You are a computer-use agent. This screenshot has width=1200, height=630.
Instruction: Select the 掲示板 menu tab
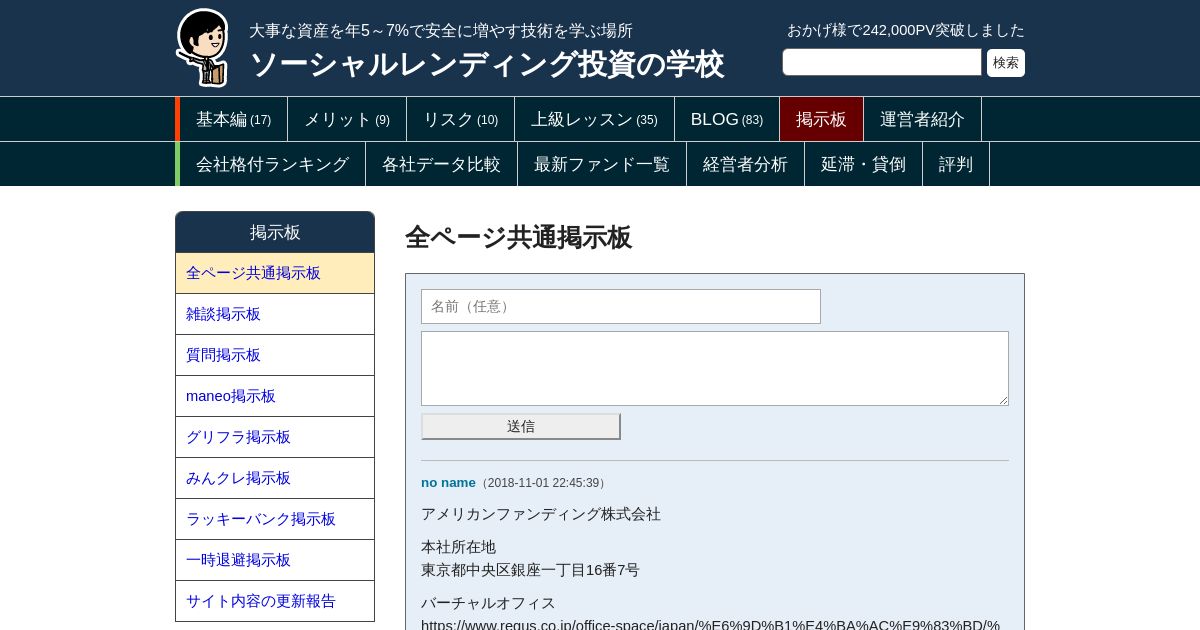pyautogui.click(x=821, y=119)
